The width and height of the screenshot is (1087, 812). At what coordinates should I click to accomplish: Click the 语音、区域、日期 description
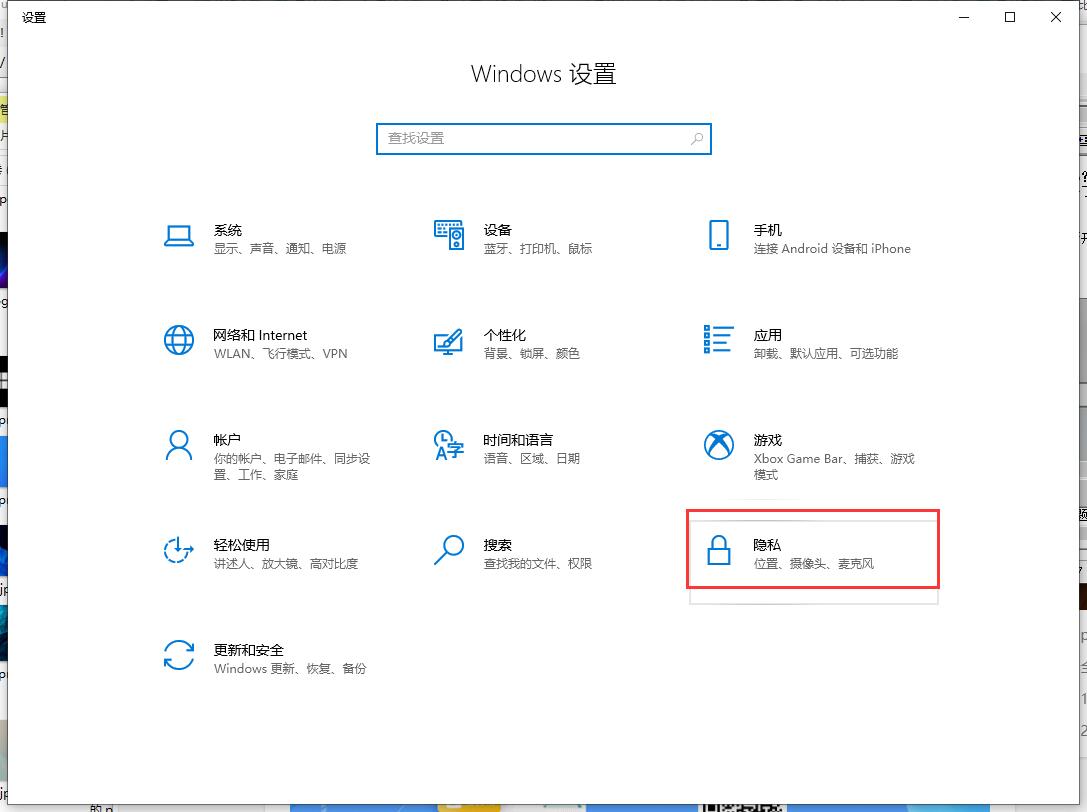pos(532,458)
